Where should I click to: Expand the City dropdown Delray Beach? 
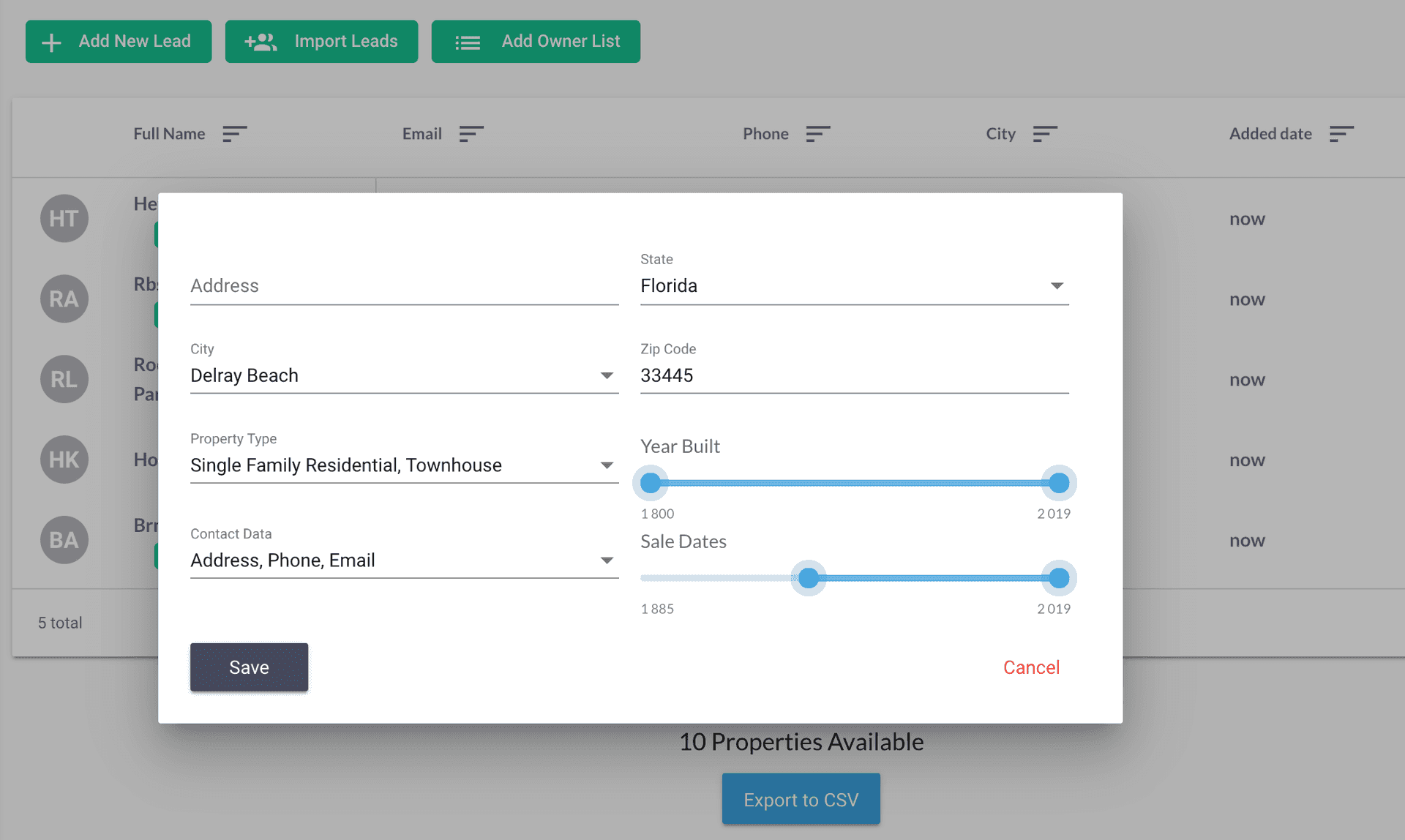403,375
